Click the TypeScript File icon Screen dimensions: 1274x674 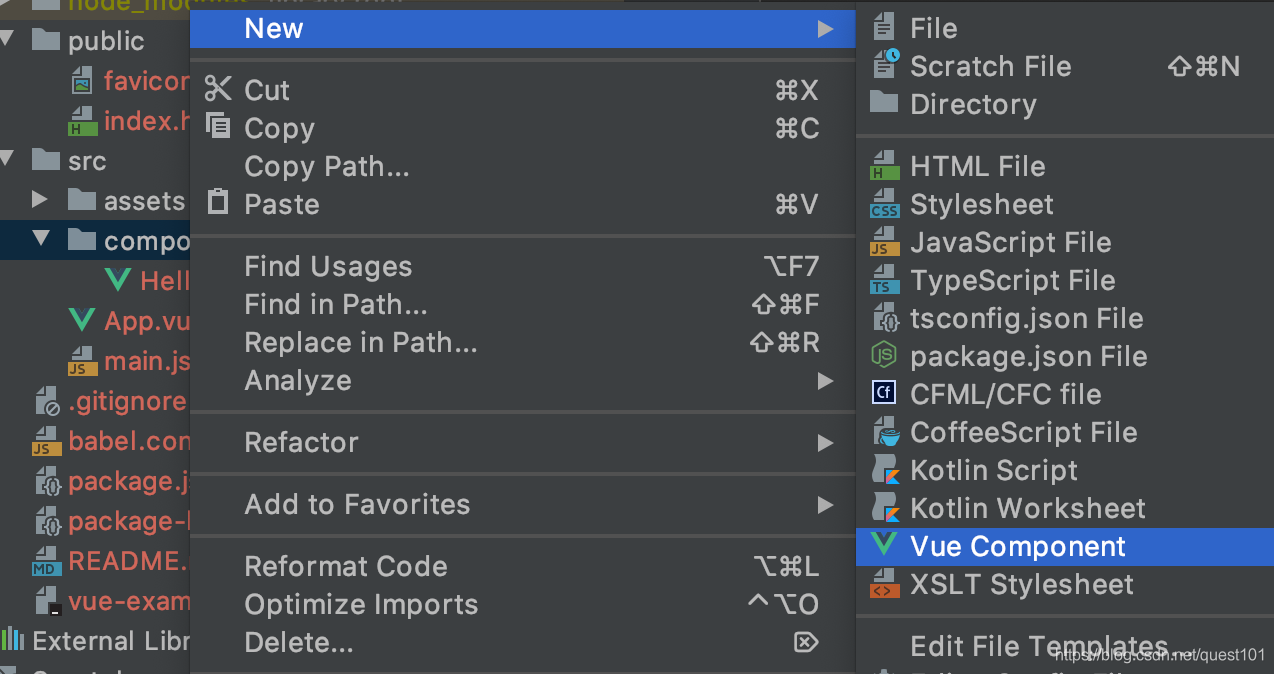click(884, 280)
